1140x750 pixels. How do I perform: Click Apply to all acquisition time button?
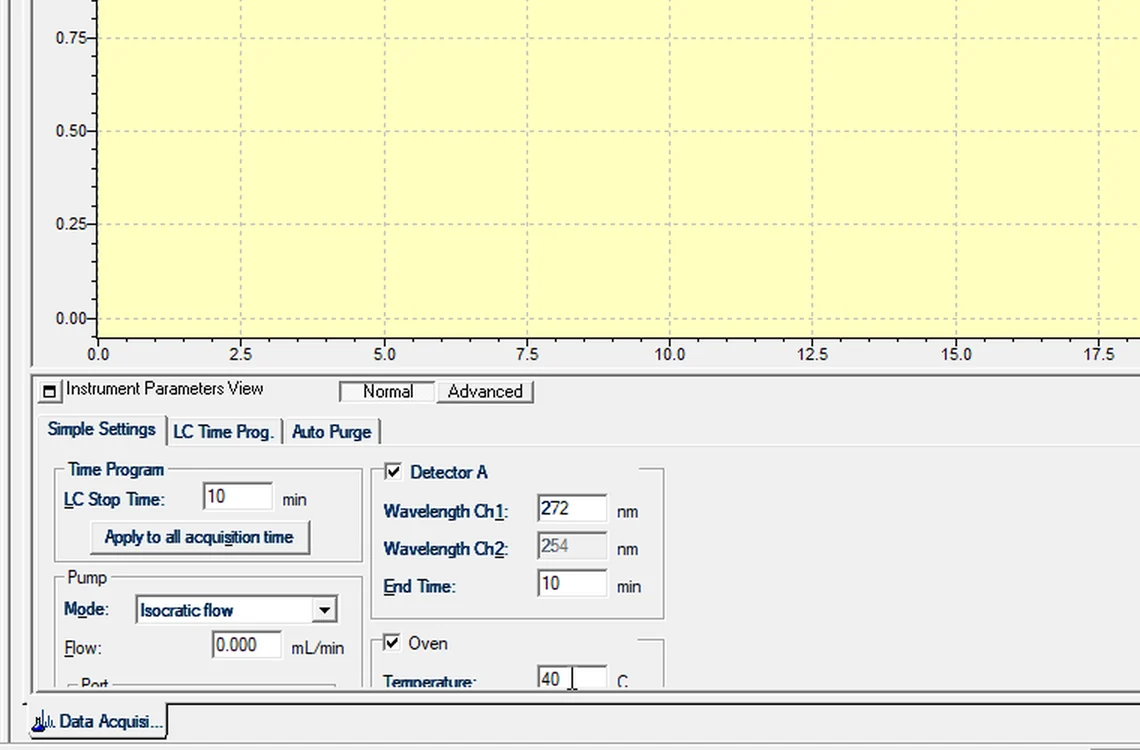pos(199,537)
